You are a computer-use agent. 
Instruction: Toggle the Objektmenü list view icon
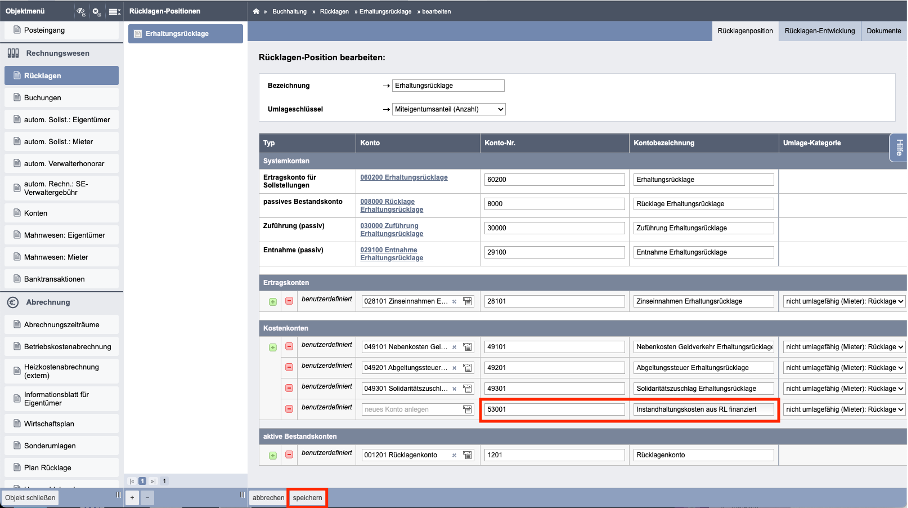point(114,11)
